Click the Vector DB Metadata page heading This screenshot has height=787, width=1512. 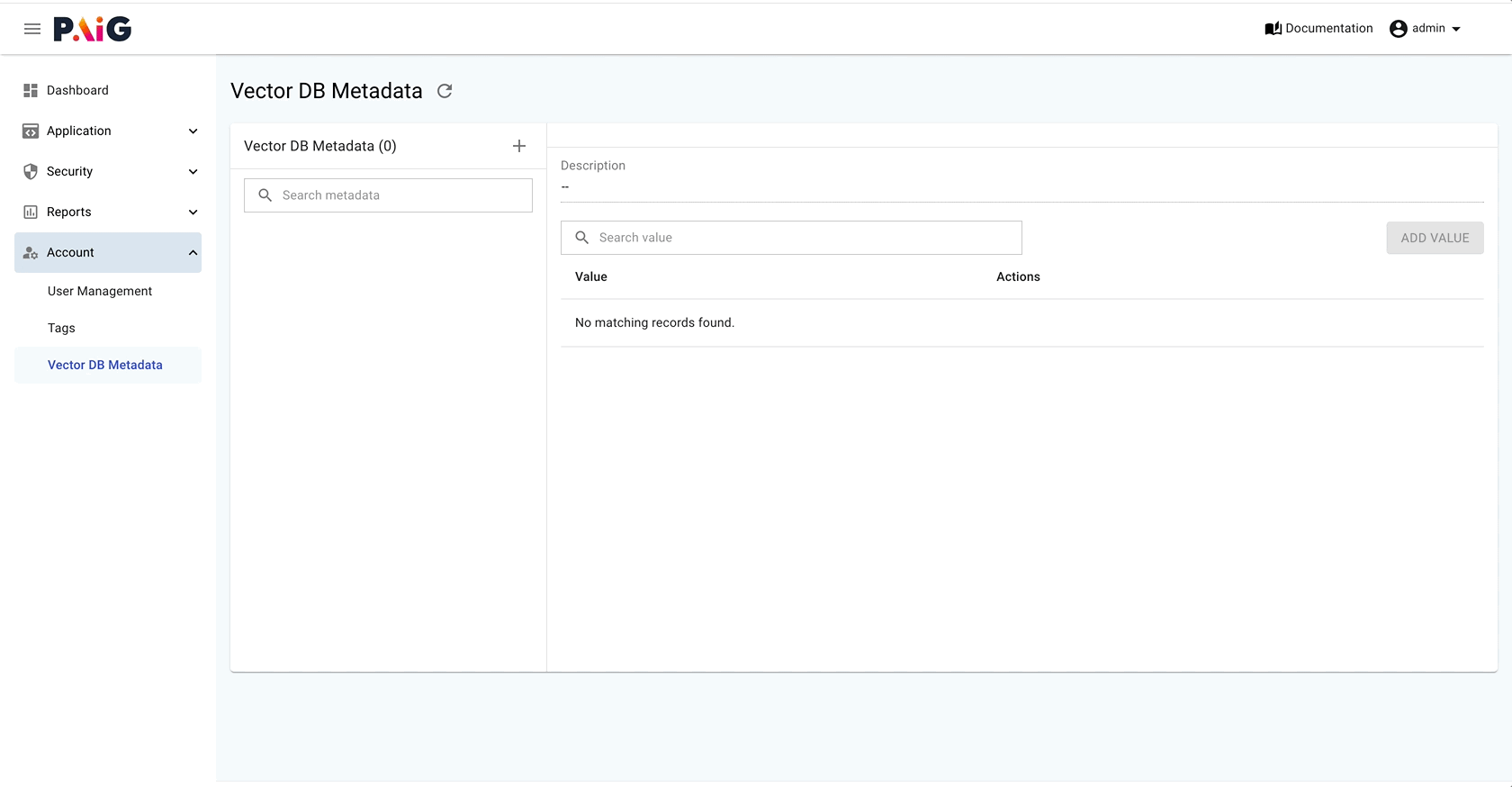[x=327, y=91]
